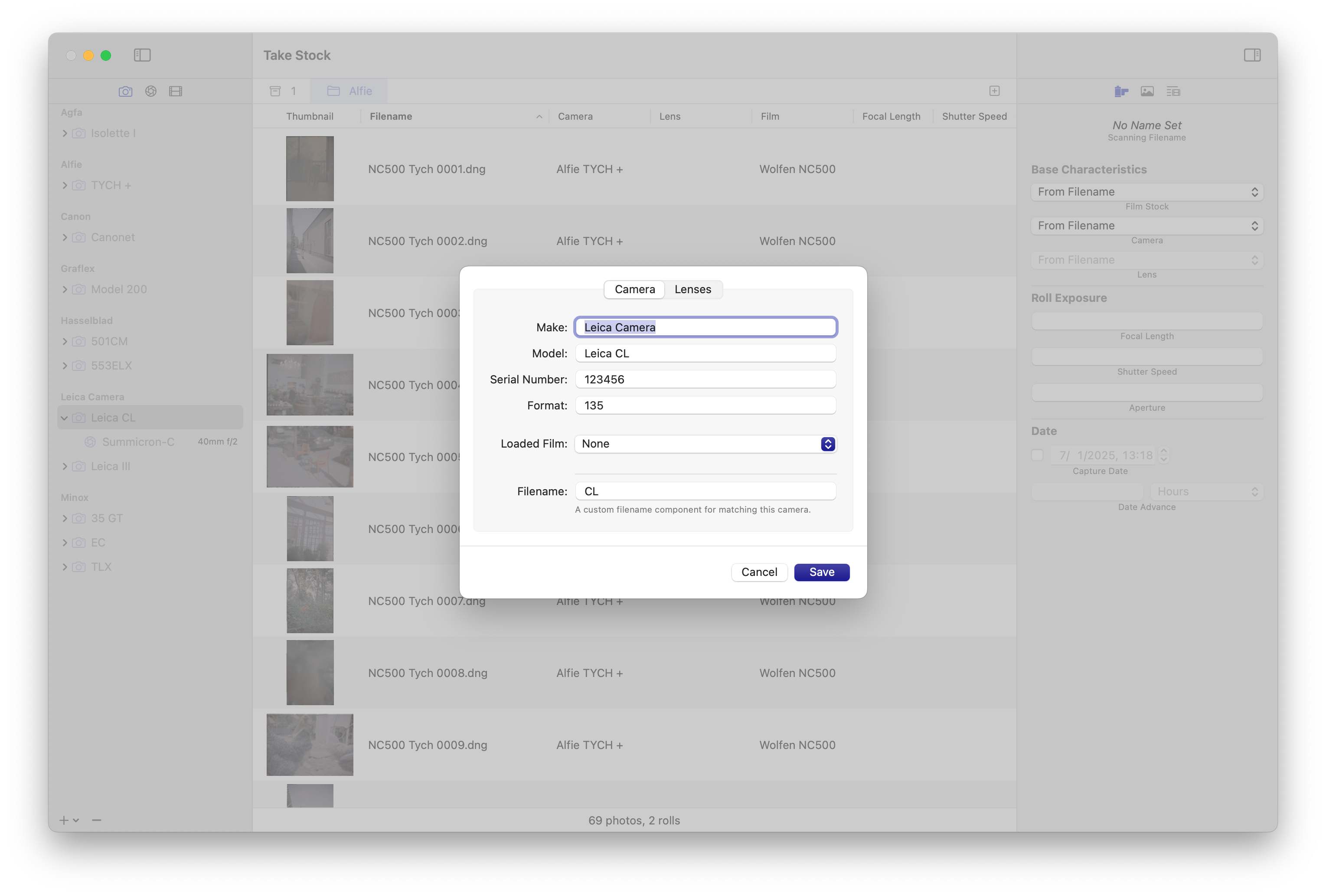Edit the Model field with Leica CL
This screenshot has width=1326, height=896.
(x=706, y=353)
